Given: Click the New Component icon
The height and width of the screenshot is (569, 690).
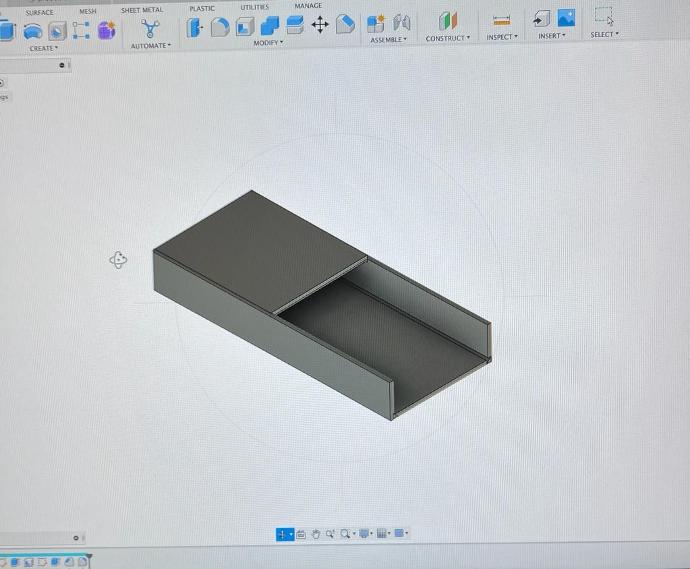Looking at the screenshot, I should 376,23.
